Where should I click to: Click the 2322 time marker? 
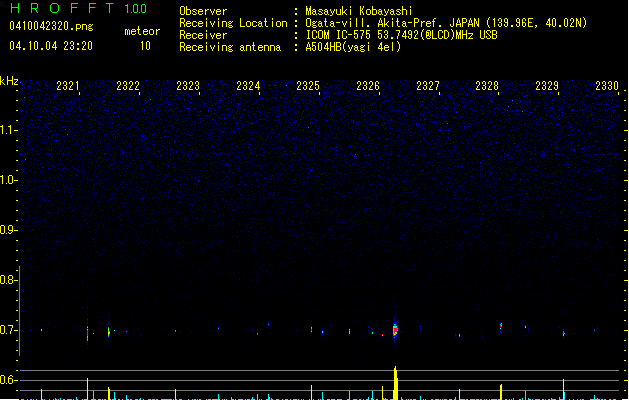coord(128,86)
